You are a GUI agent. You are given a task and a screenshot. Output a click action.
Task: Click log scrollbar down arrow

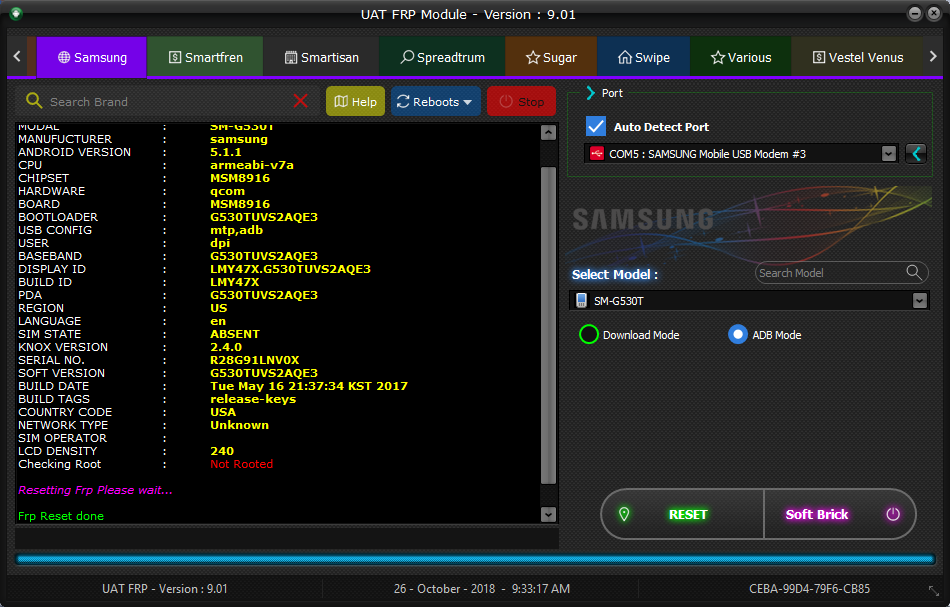[548, 514]
